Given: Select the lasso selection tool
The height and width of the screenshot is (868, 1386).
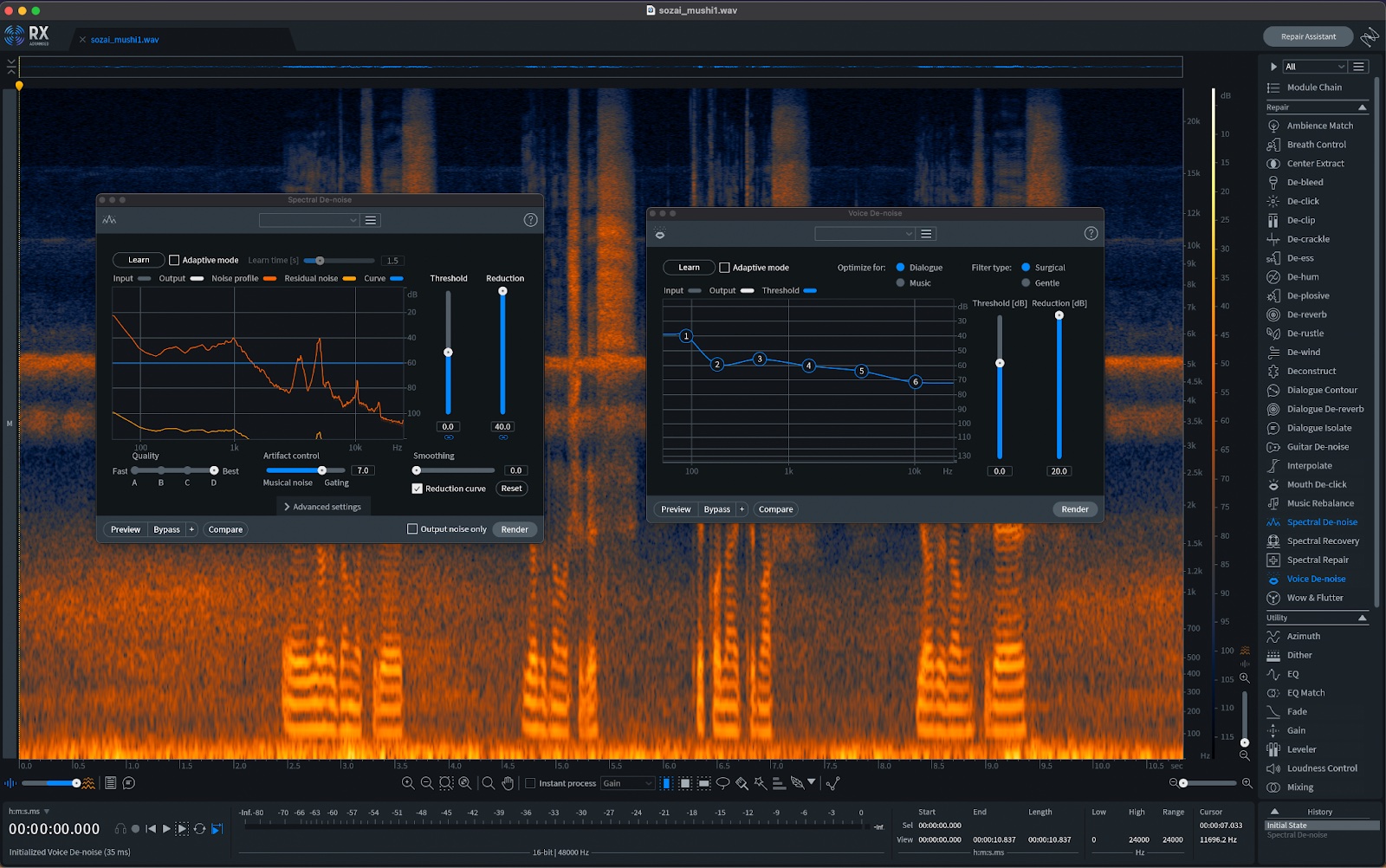Looking at the screenshot, I should pos(722,783).
